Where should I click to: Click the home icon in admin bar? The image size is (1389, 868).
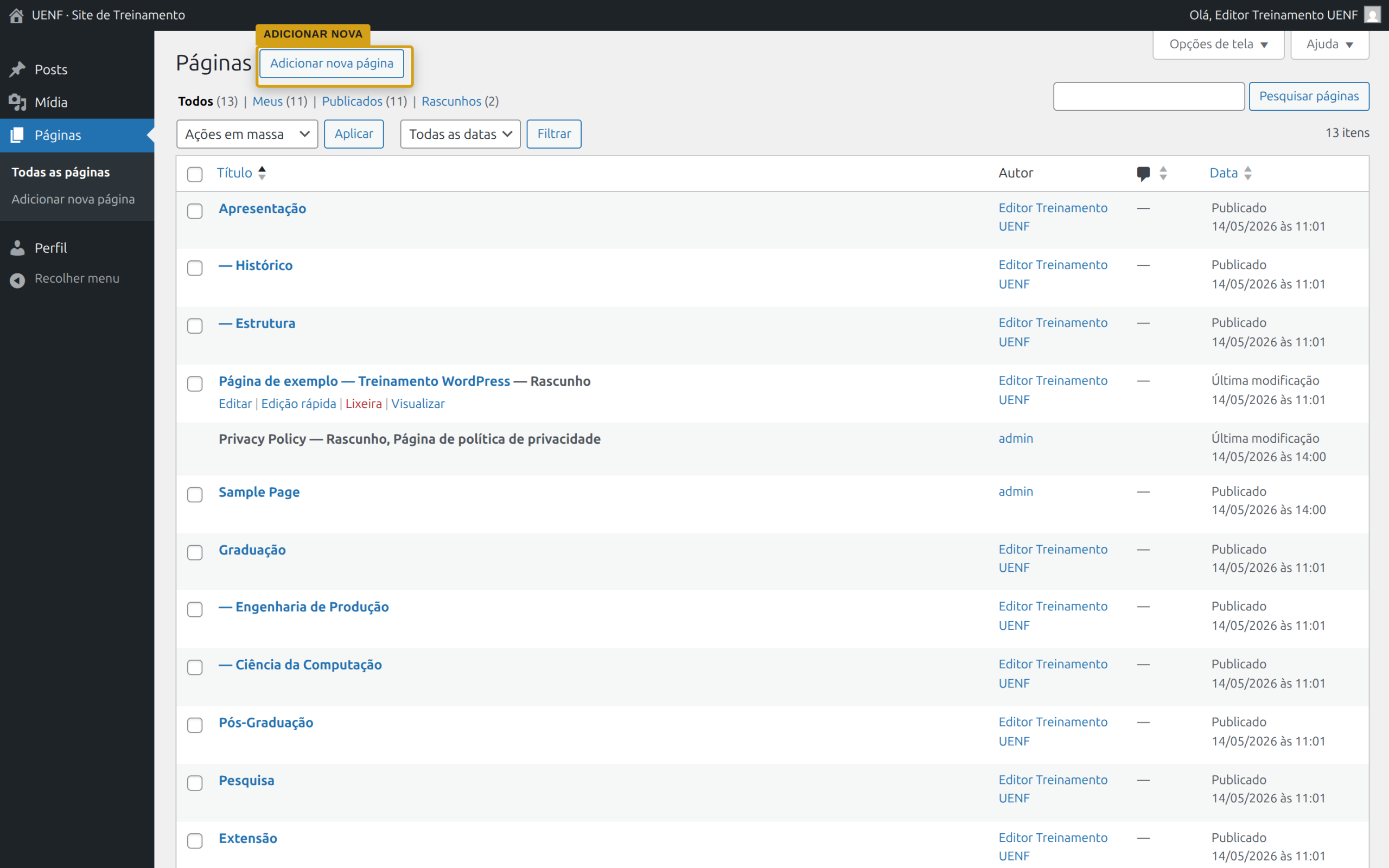17,16
